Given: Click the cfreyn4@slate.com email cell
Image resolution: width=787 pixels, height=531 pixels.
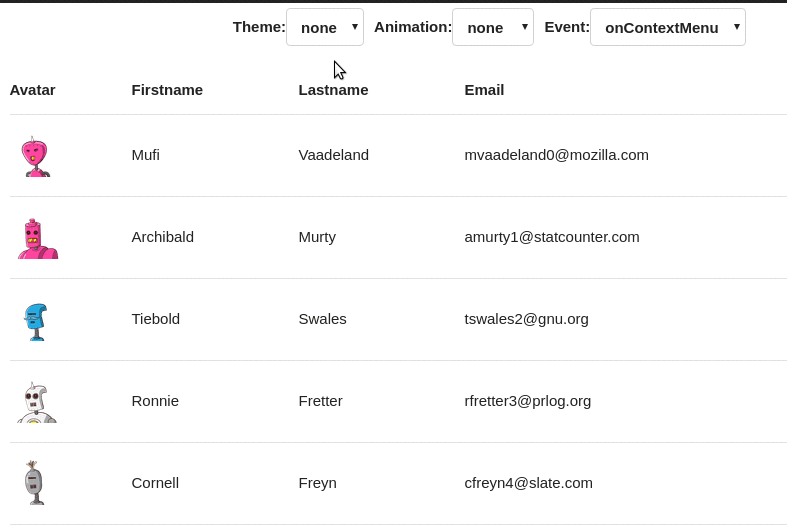Looking at the screenshot, I should (x=528, y=482).
